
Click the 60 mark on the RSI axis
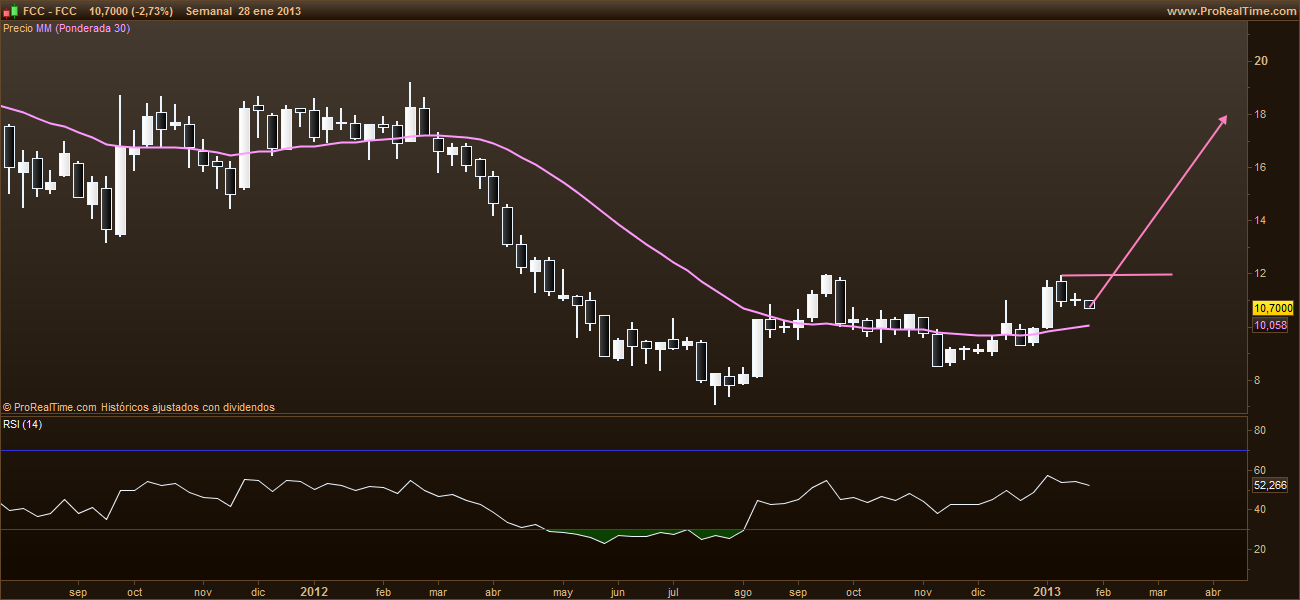pos(1261,470)
